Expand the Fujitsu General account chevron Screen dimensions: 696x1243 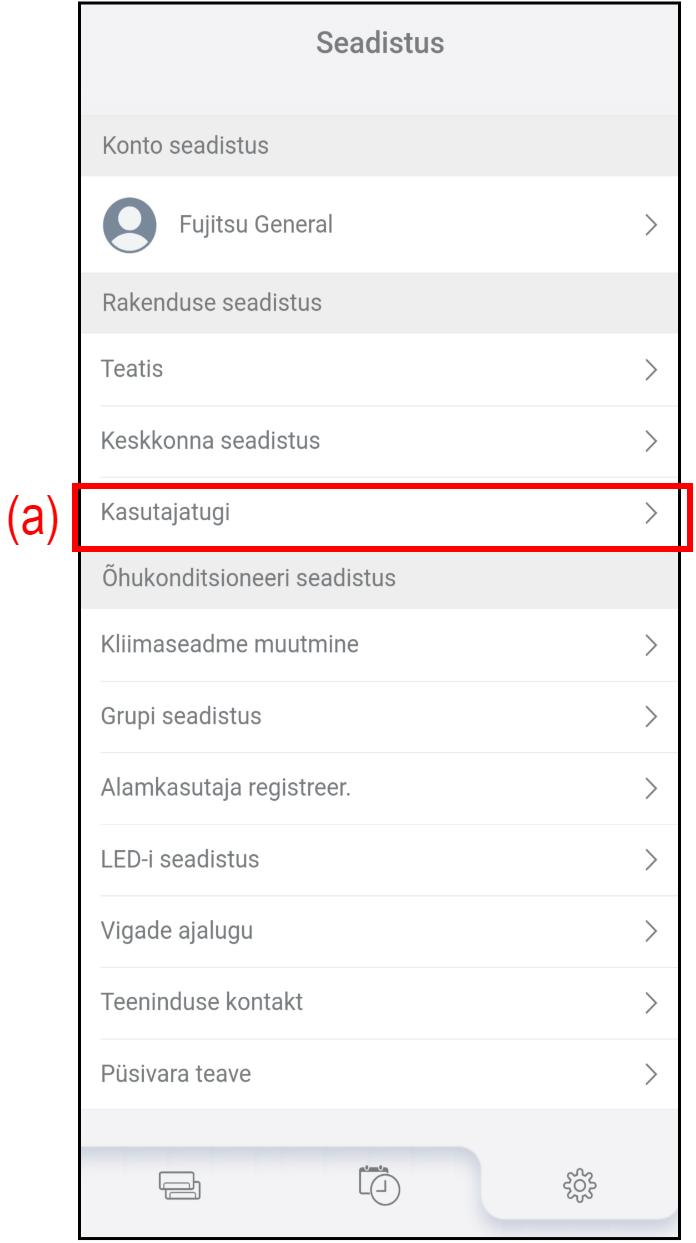[x=651, y=225]
